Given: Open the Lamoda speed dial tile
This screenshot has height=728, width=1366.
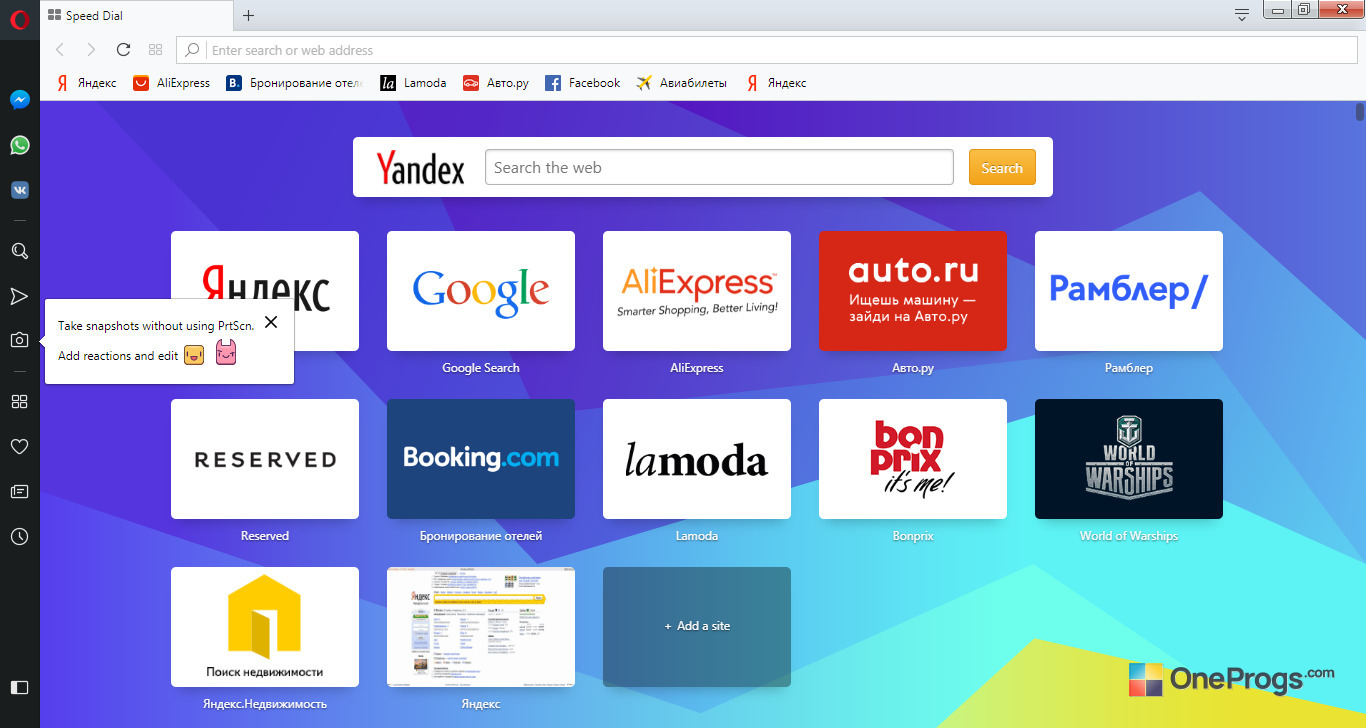Looking at the screenshot, I should [x=697, y=459].
